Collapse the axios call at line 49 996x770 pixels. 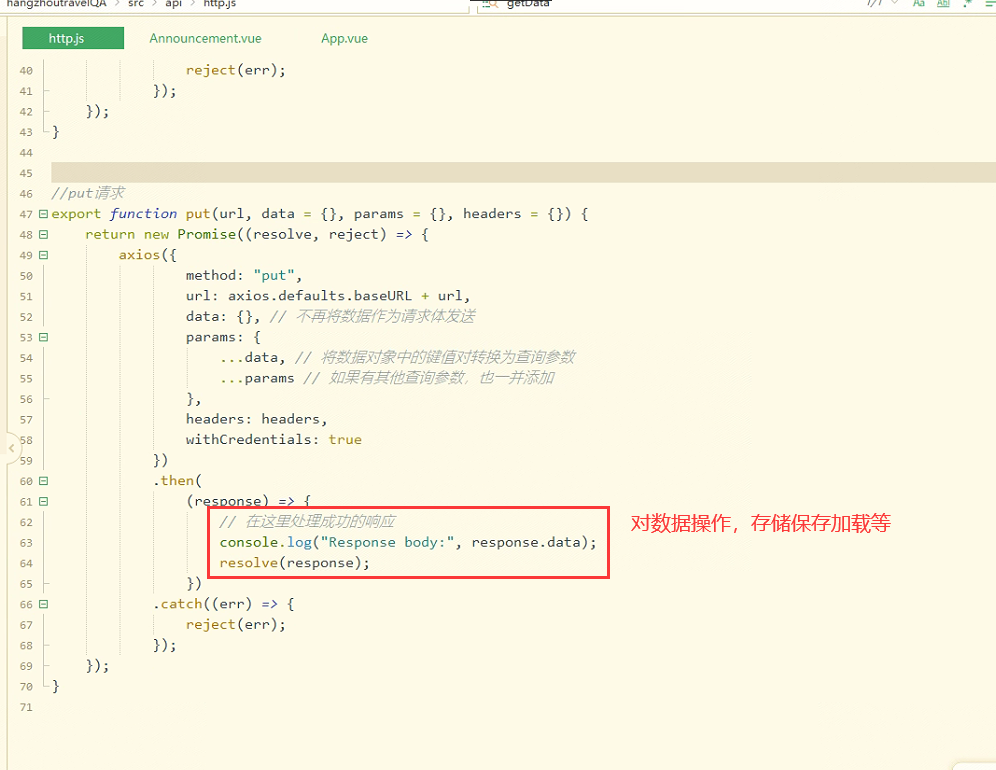(43, 255)
